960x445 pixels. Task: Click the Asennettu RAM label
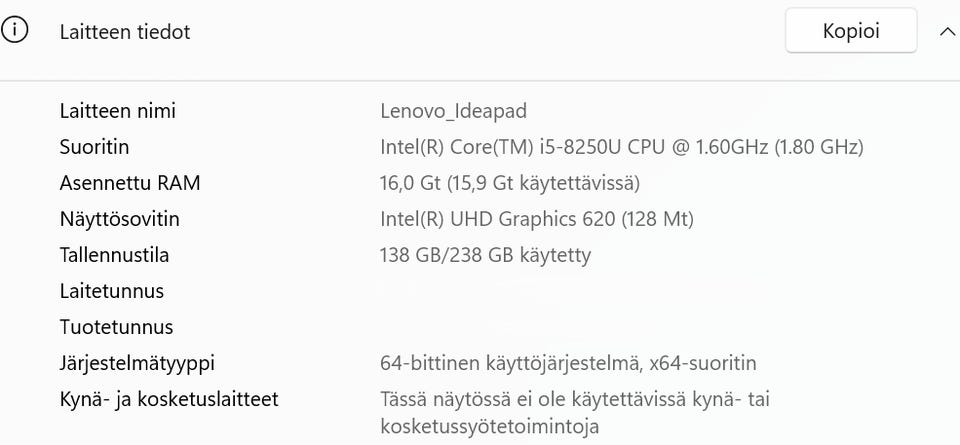click(130, 183)
